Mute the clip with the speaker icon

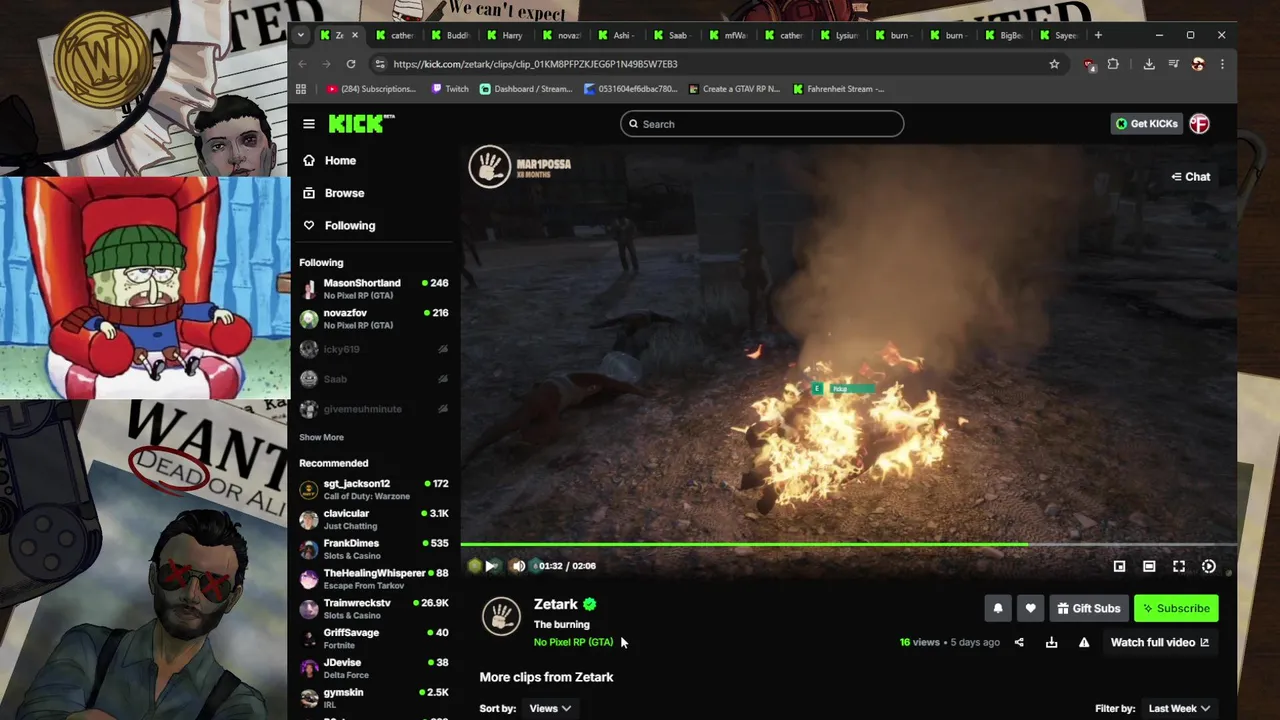tap(518, 566)
